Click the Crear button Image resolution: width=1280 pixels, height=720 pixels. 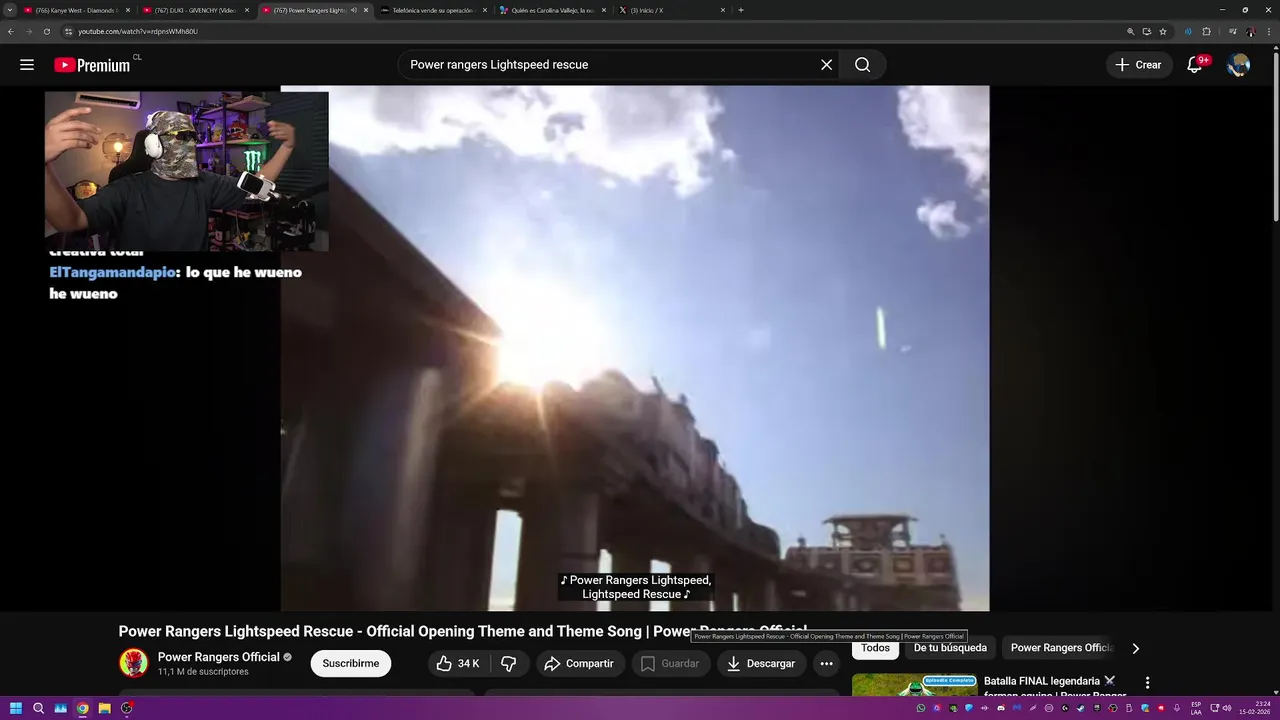pyautogui.click(x=1139, y=65)
